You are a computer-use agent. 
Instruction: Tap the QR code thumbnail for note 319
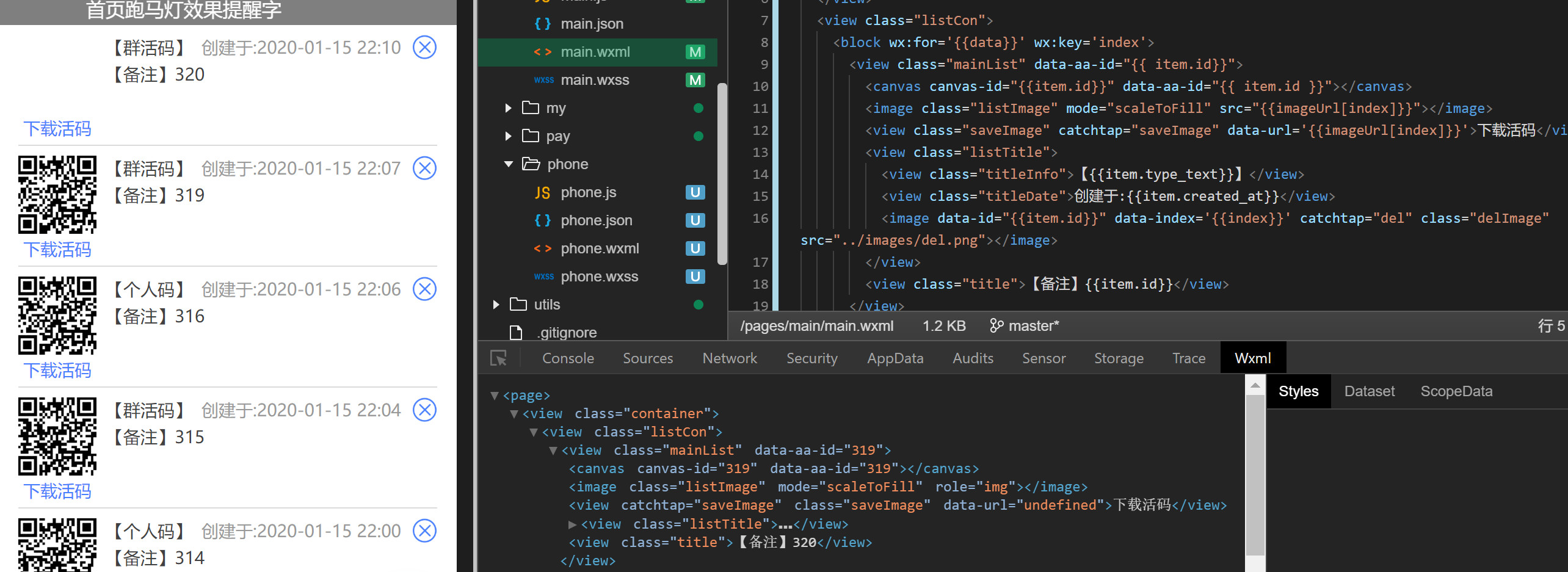click(57, 195)
